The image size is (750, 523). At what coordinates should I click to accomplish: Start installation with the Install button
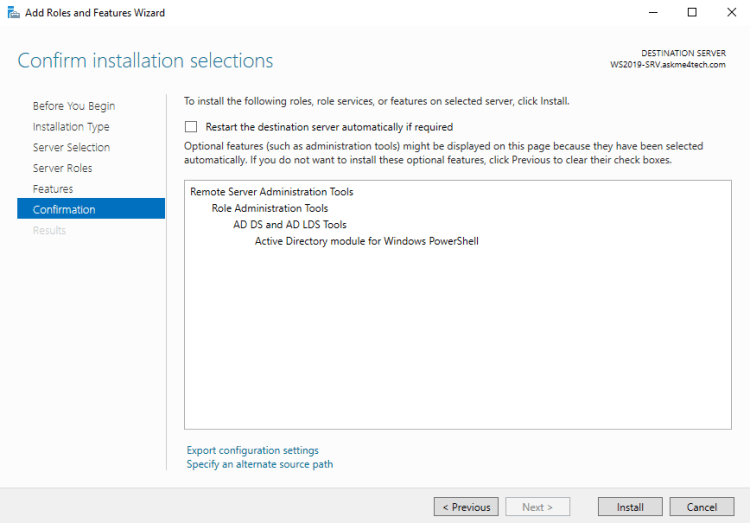[x=630, y=507]
